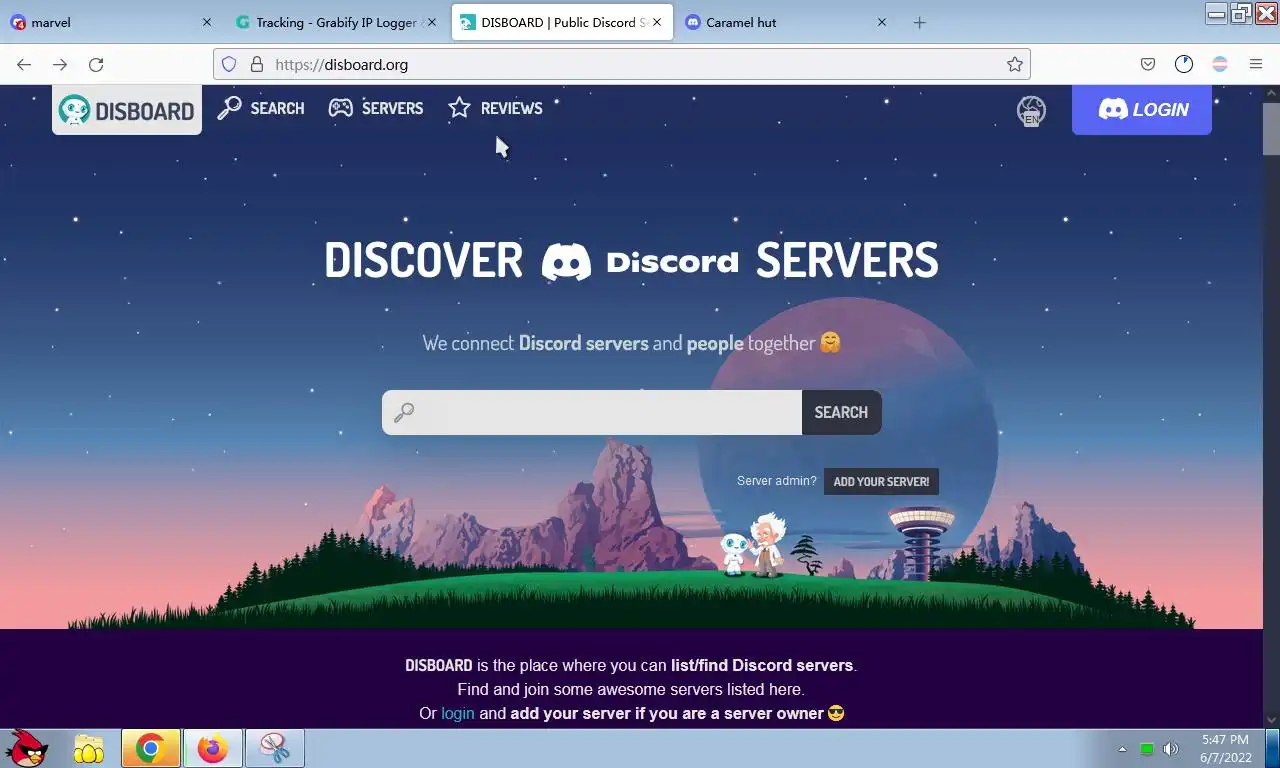Click the dark SEARCH button
This screenshot has height=768, width=1280.
(x=841, y=412)
